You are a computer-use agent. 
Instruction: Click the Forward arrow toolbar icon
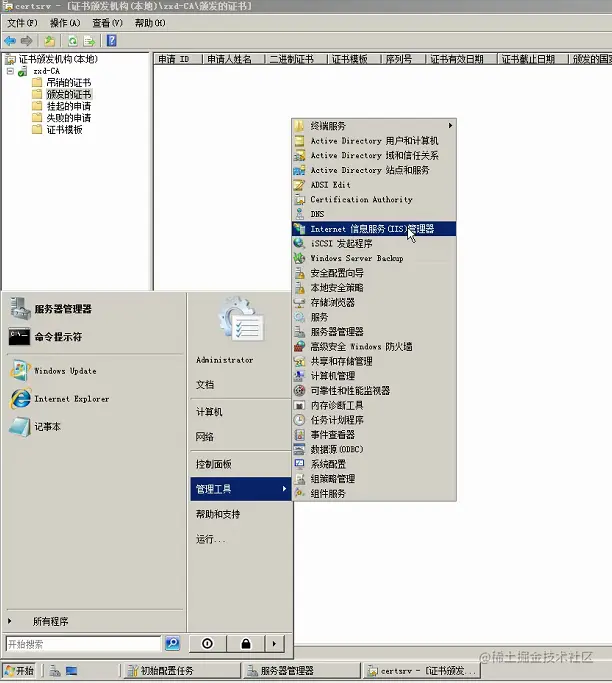tap(27, 41)
